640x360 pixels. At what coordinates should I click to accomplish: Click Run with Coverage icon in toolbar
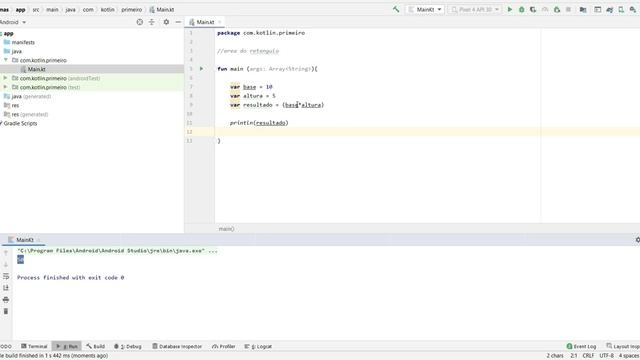[x=533, y=9]
